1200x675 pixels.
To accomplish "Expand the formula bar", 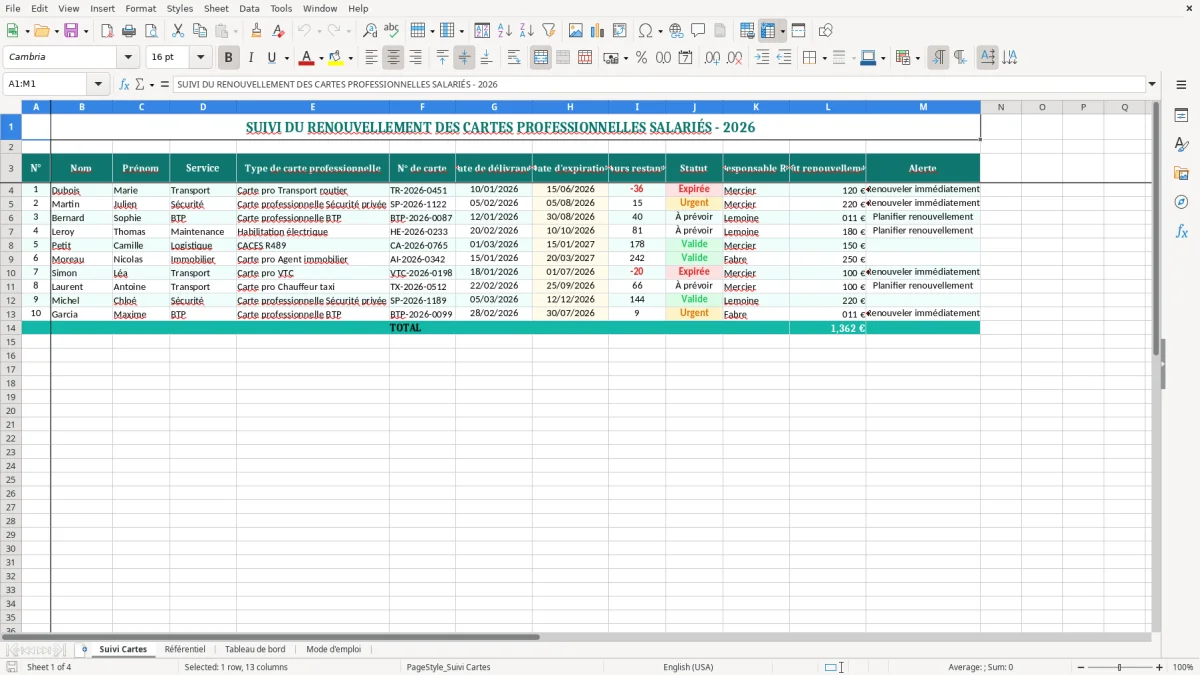I will click(x=1152, y=84).
